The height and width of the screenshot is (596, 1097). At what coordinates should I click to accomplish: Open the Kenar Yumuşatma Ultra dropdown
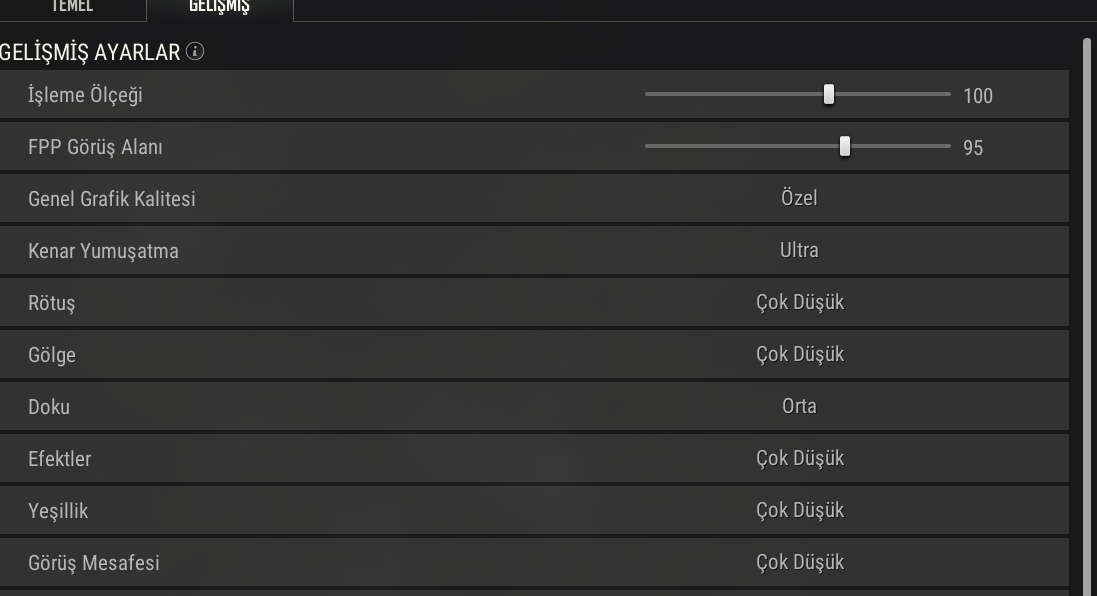pyautogui.click(x=799, y=250)
